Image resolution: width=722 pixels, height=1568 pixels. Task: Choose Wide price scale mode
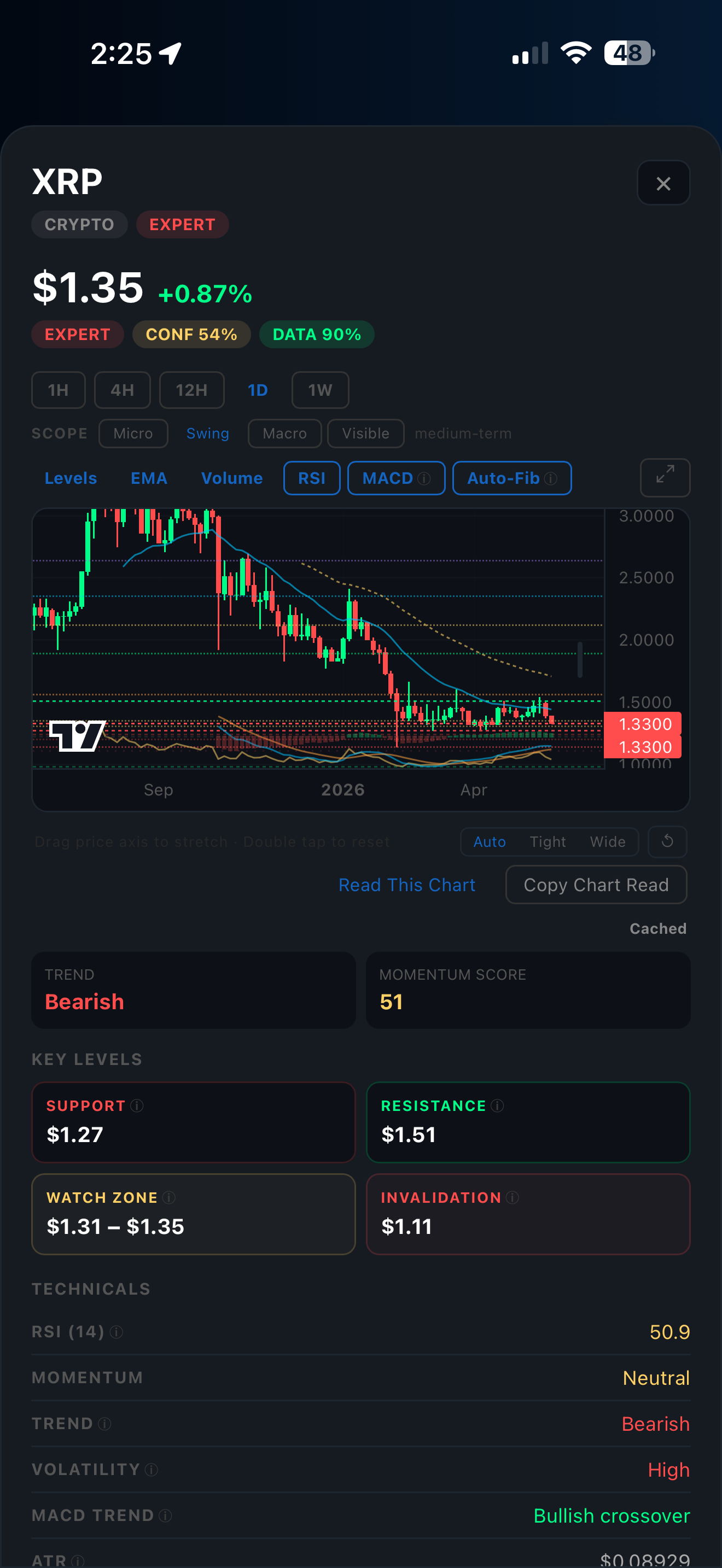[608, 842]
